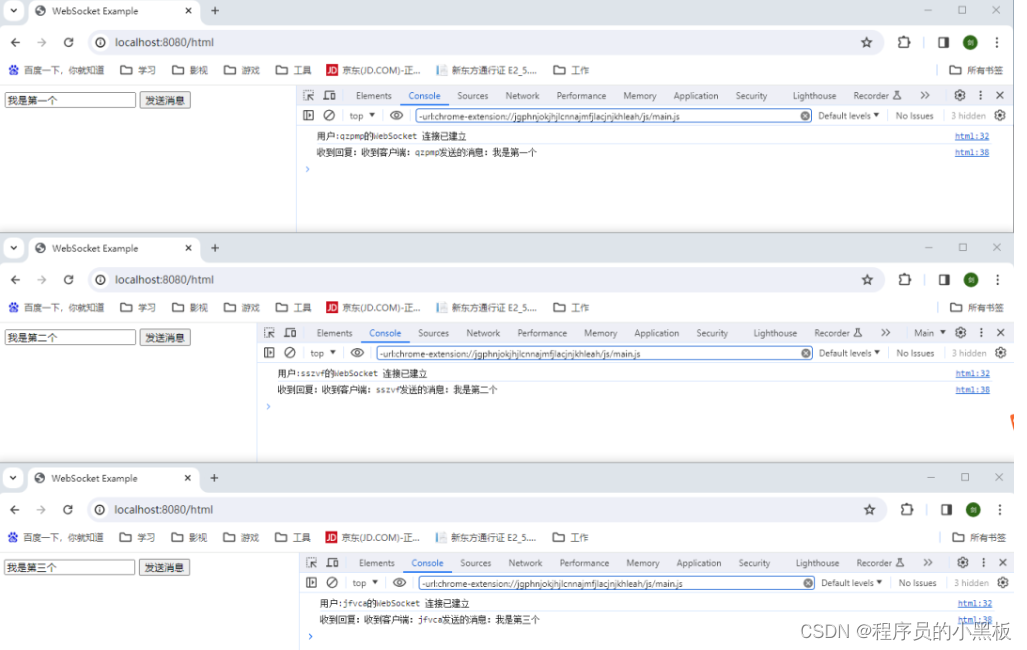1027x650 pixels.
Task: Open the Recorder panel in DevTools
Action: (870, 95)
